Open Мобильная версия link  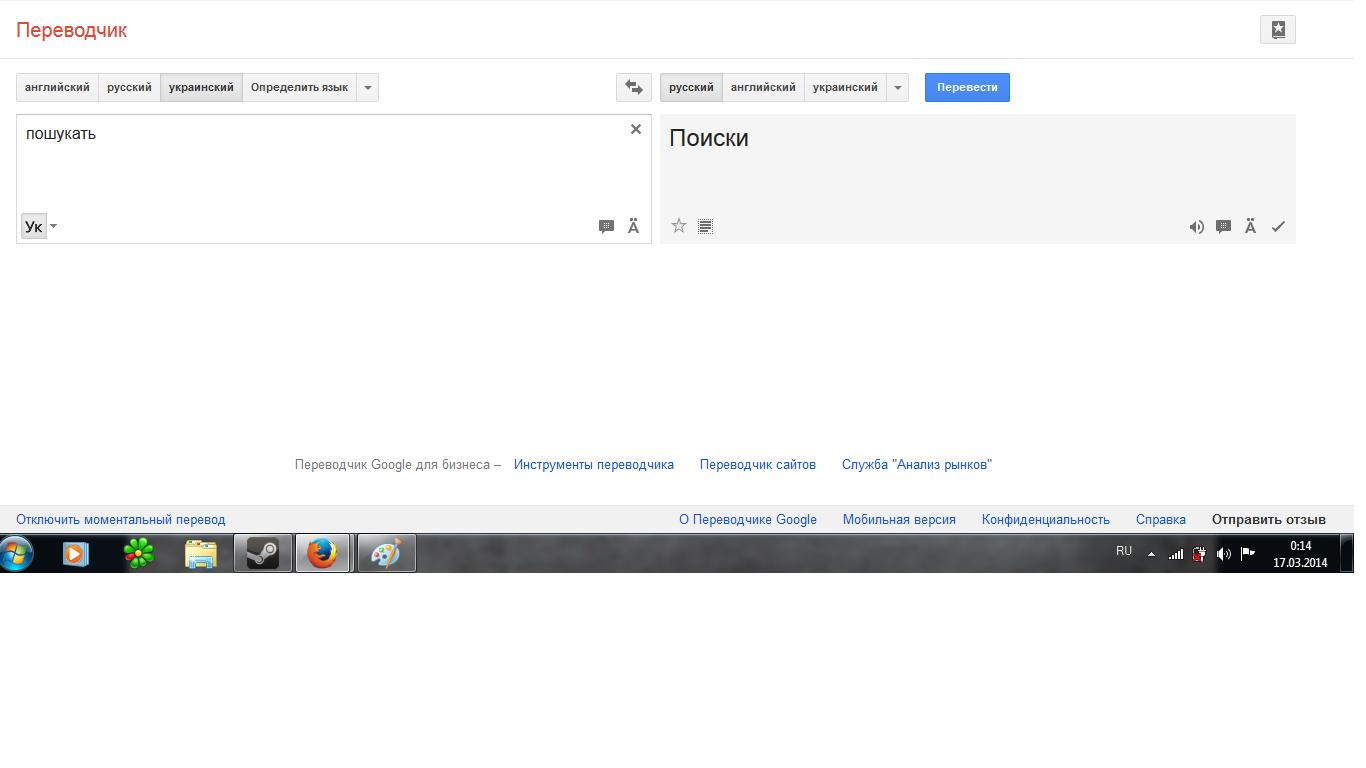(x=899, y=520)
